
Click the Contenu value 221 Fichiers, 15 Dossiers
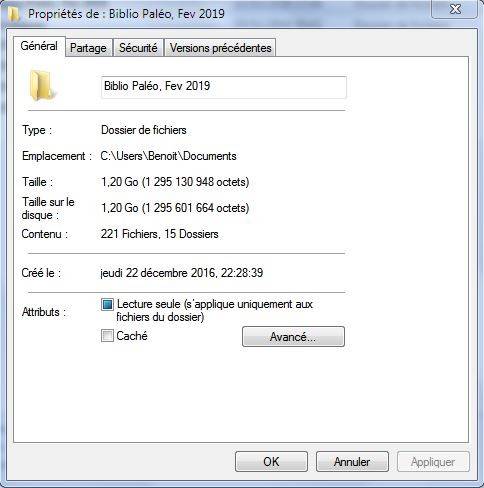(x=160, y=234)
